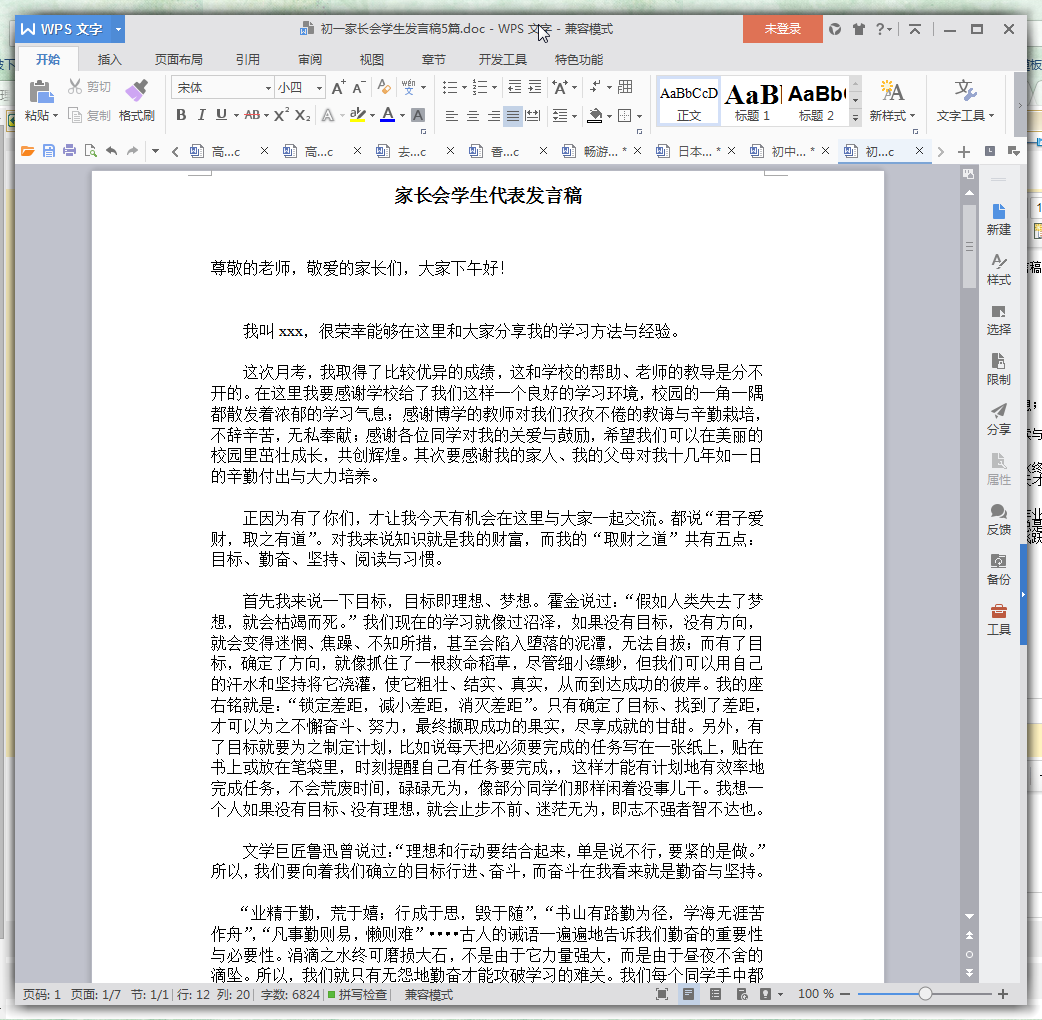Click the zoom in plus button
The image size is (1042, 1020).
pos(1003,994)
